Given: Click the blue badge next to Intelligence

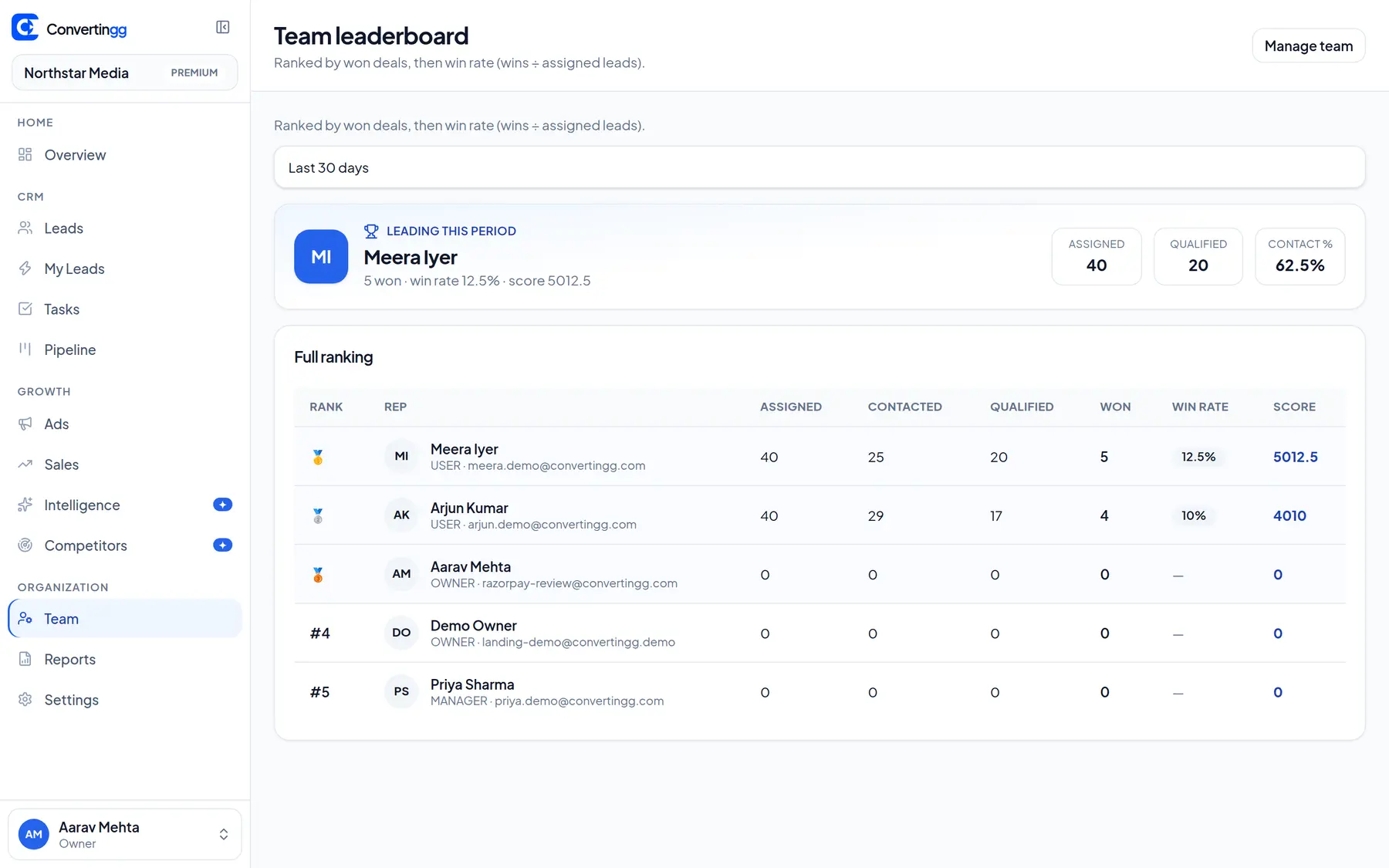Looking at the screenshot, I should 222,505.
